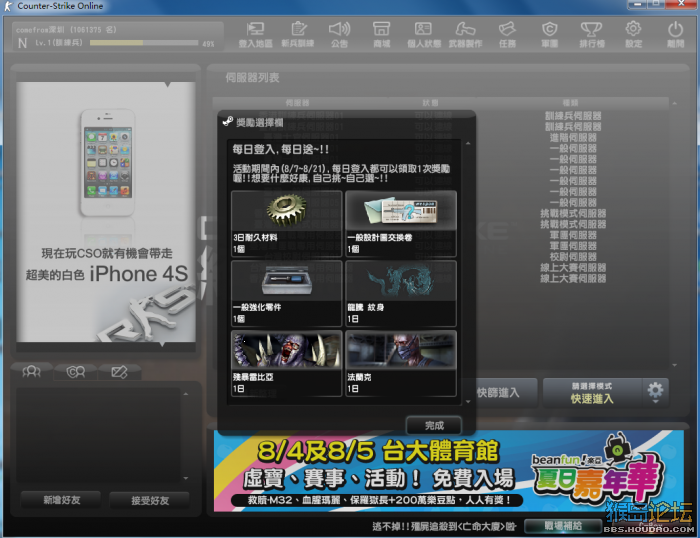Select the 一般強化零件 reward
Viewport: 700px width, 538px height.
[287, 293]
